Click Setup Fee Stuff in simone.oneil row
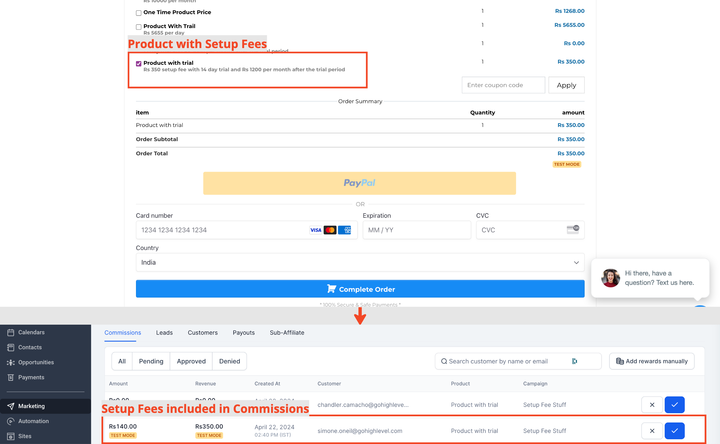The image size is (720, 444). [x=544, y=431]
